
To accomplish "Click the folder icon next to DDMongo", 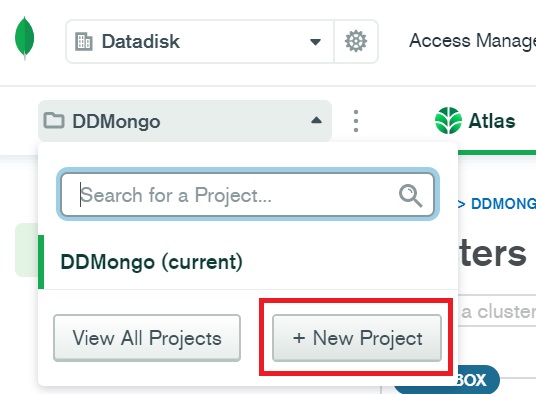I will pyautogui.click(x=54, y=121).
